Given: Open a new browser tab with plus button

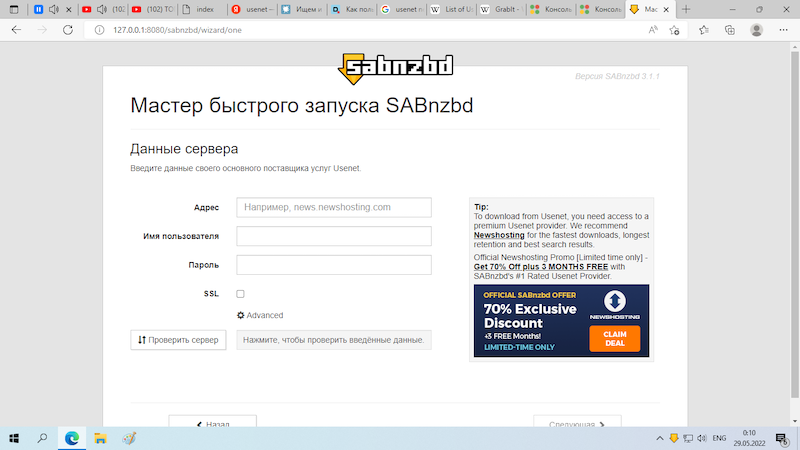Looking at the screenshot, I should 686,9.
